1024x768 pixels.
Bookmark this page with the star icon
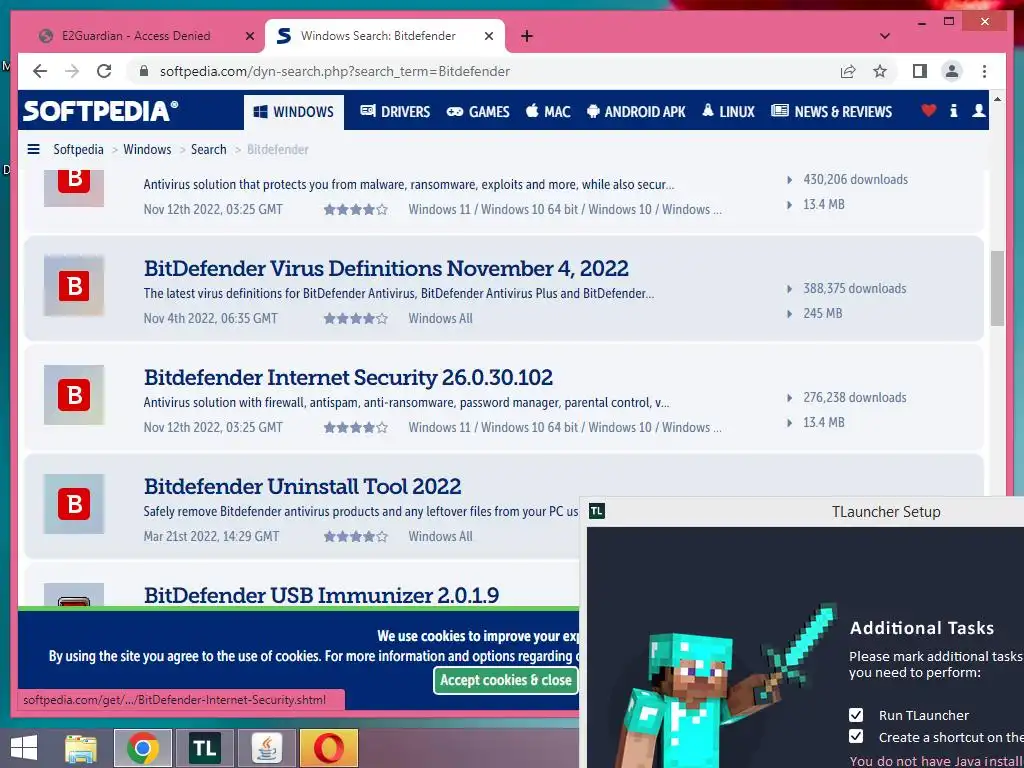click(x=880, y=71)
